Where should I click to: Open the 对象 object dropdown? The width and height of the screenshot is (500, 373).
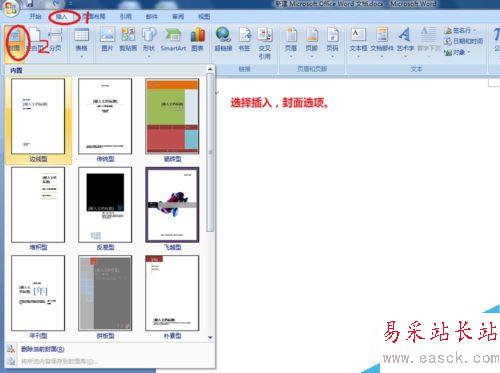(x=457, y=52)
